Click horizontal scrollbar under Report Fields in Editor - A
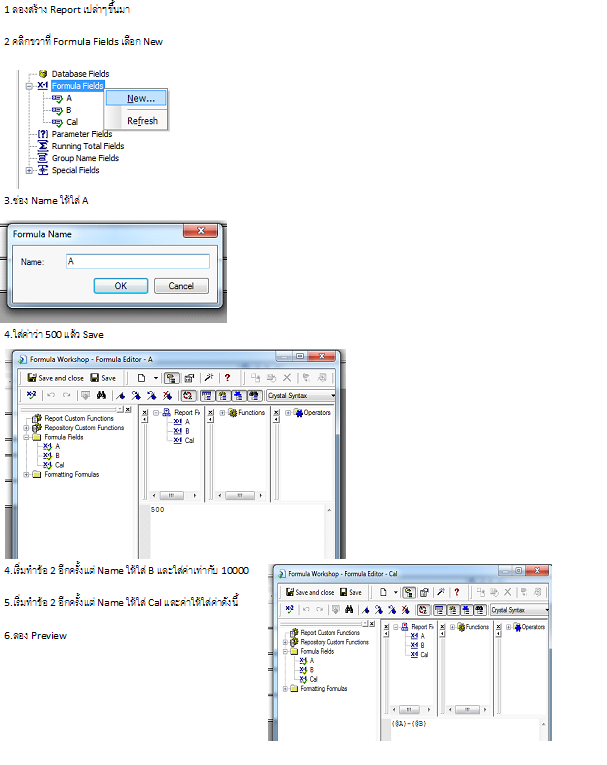Viewport: 607px width, 765px height. [x=174, y=496]
